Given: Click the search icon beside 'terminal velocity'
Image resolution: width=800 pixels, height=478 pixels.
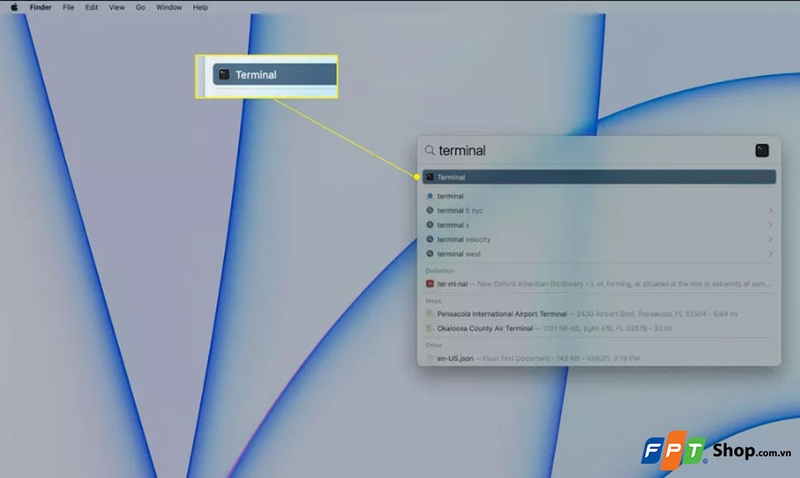Looking at the screenshot, I should [430, 239].
